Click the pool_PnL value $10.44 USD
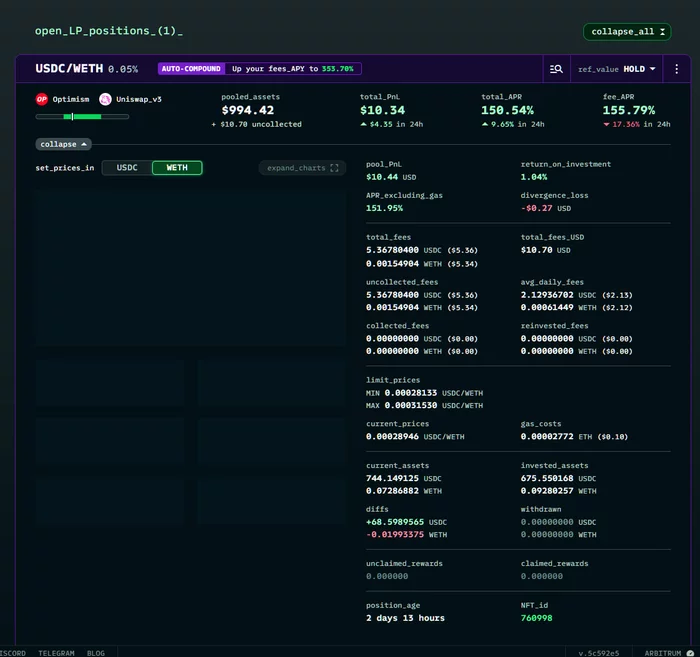Viewport: 700px width, 657px height. (x=391, y=177)
